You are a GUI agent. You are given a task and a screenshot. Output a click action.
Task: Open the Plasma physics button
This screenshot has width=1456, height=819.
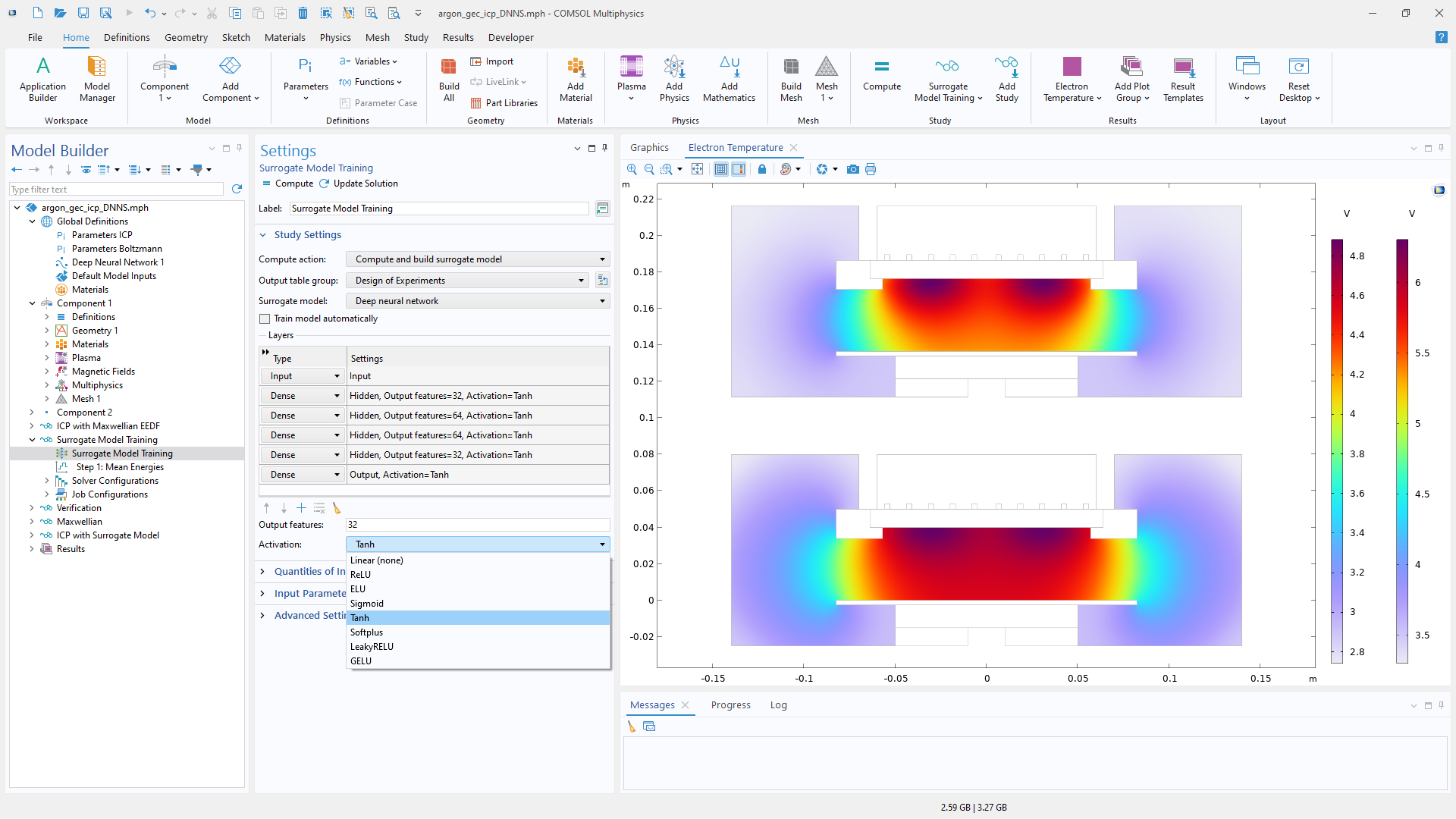pyautogui.click(x=631, y=79)
